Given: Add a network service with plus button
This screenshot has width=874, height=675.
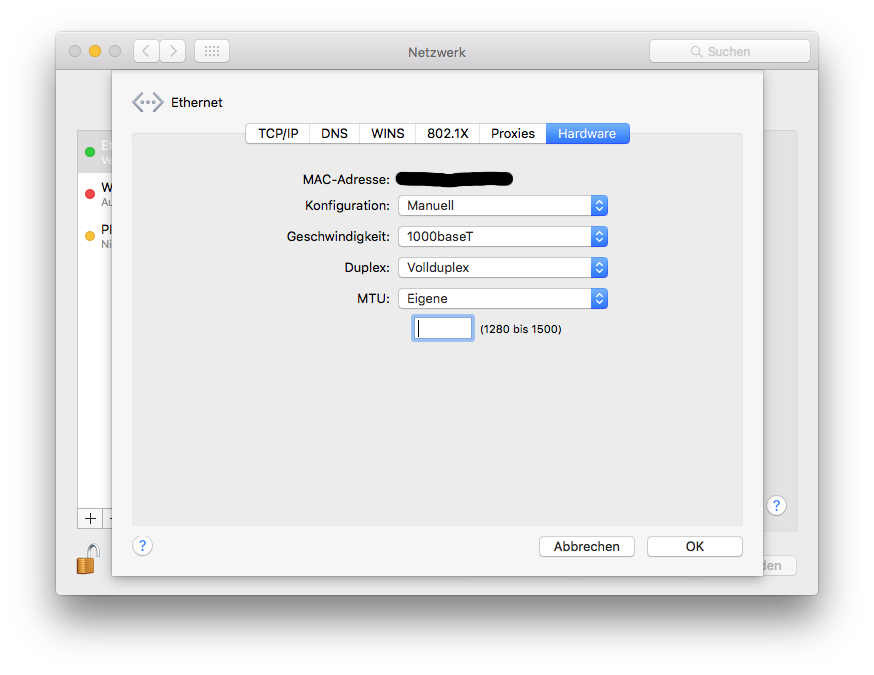Looking at the screenshot, I should 90,518.
